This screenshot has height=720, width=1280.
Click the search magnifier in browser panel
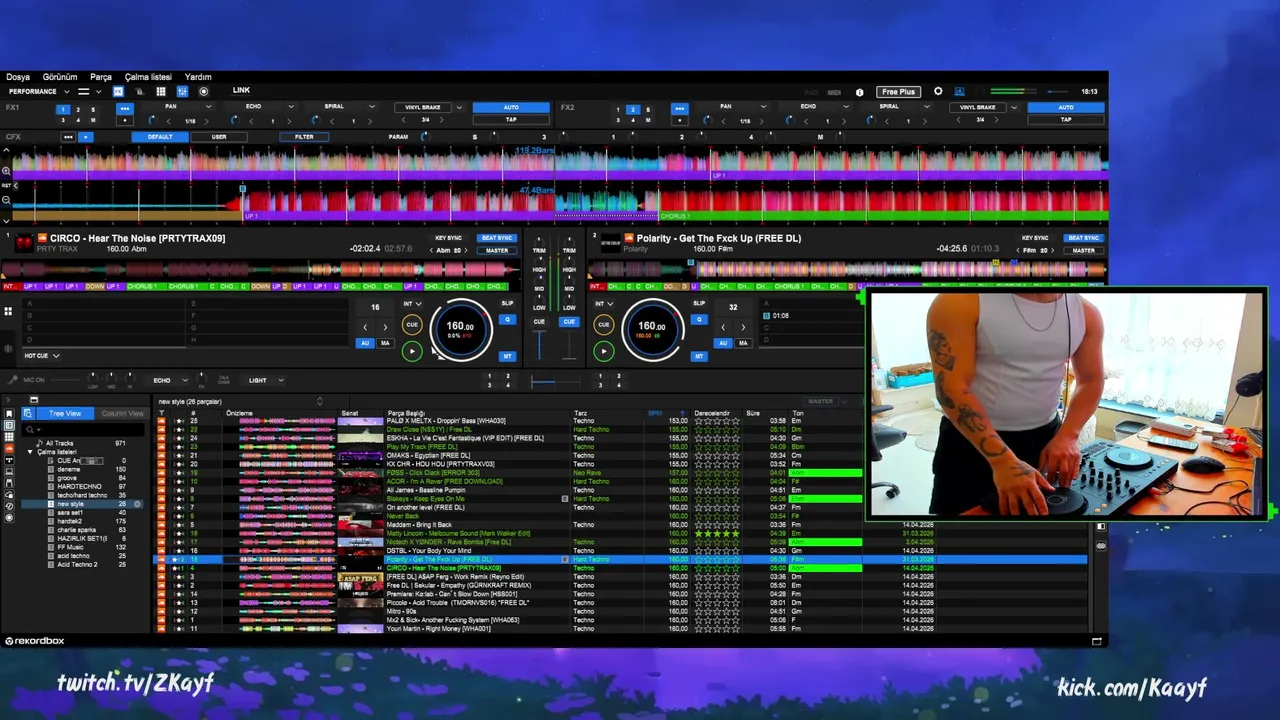coord(30,429)
